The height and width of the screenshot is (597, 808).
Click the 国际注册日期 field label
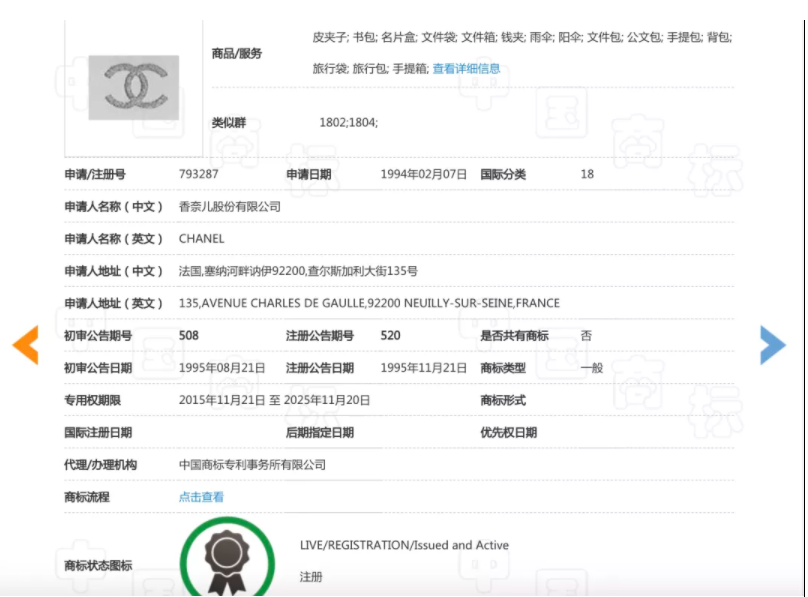[98, 433]
